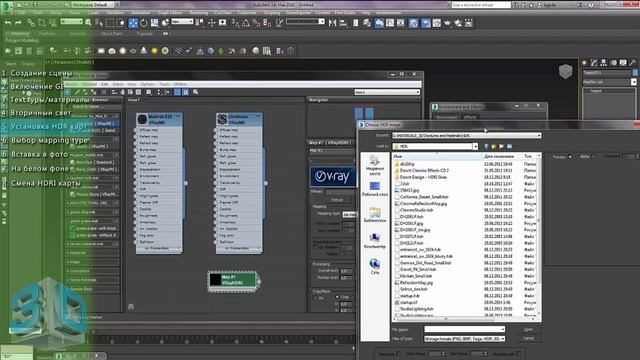The width and height of the screenshot is (640, 360).
Task: Switch to the Object Paint ribbon tab
Action: point(111,33)
